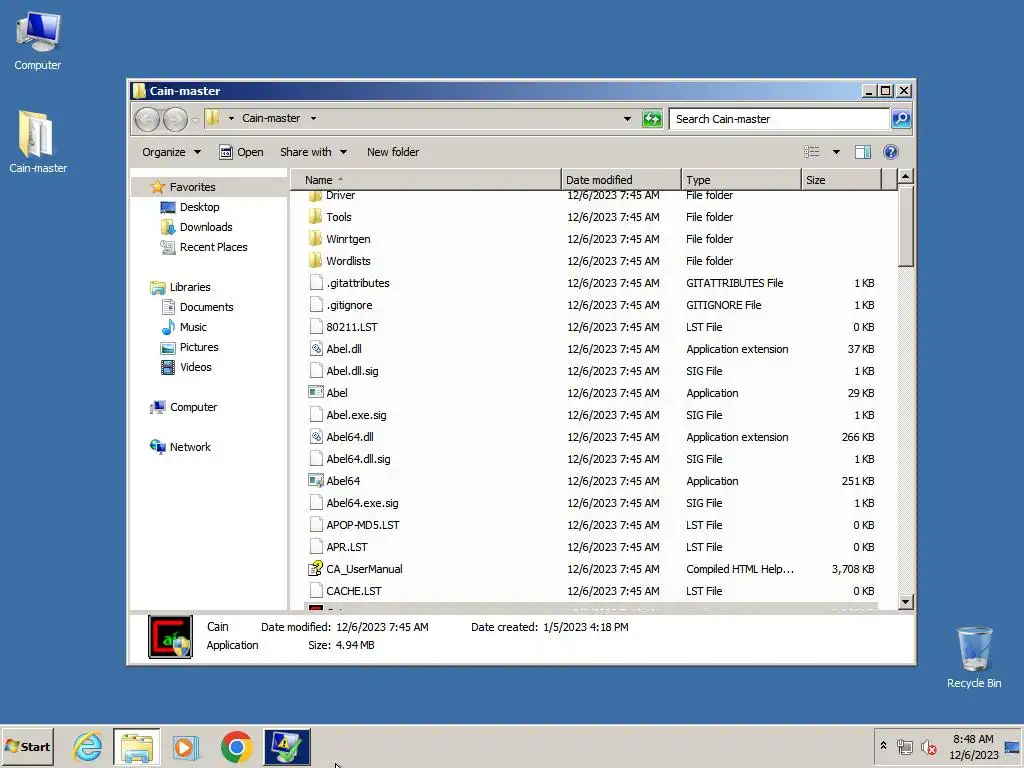Refresh the Cain-master folder view
This screenshot has width=1024, height=768.
pos(652,119)
